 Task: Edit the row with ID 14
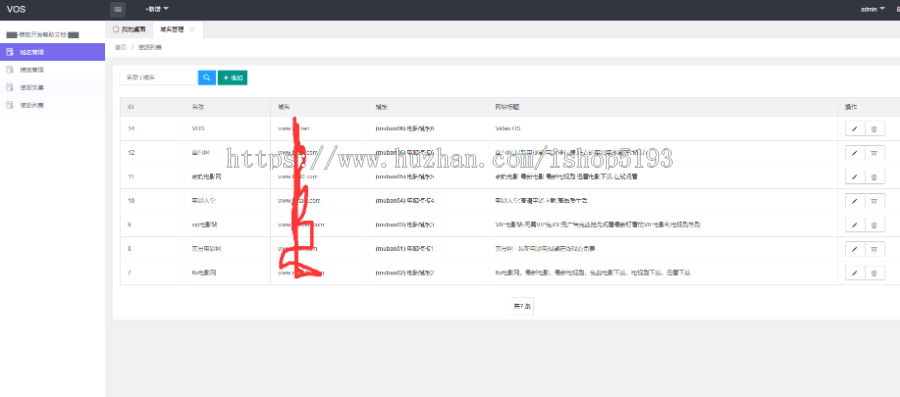pos(855,129)
